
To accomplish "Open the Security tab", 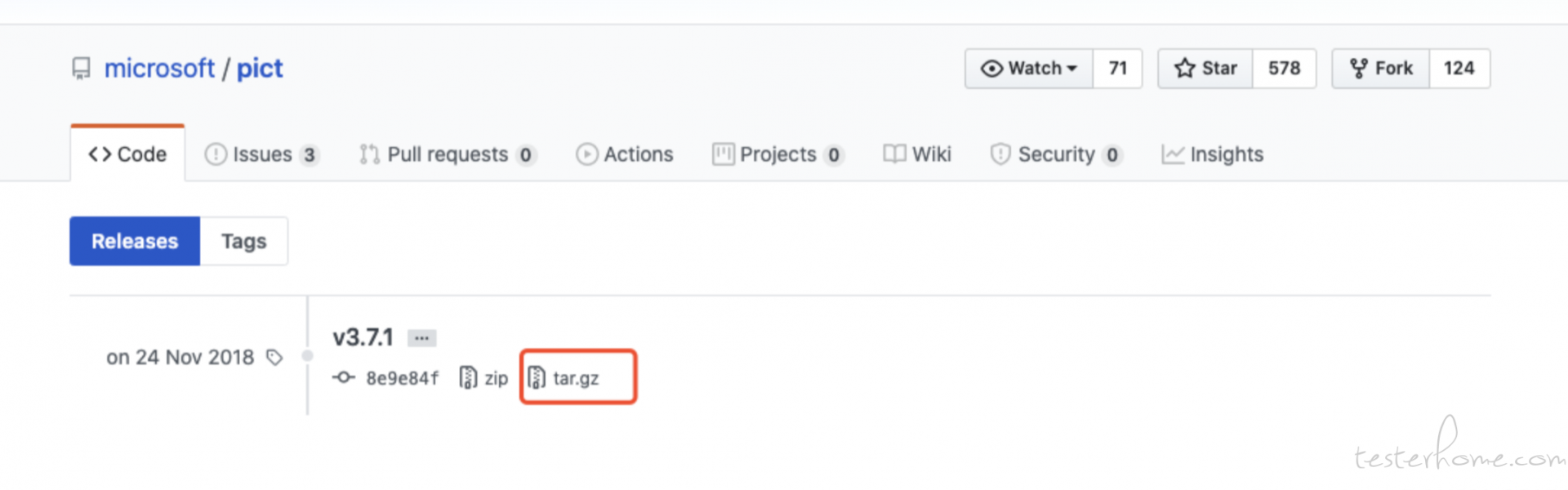I will pyautogui.click(x=1056, y=154).
